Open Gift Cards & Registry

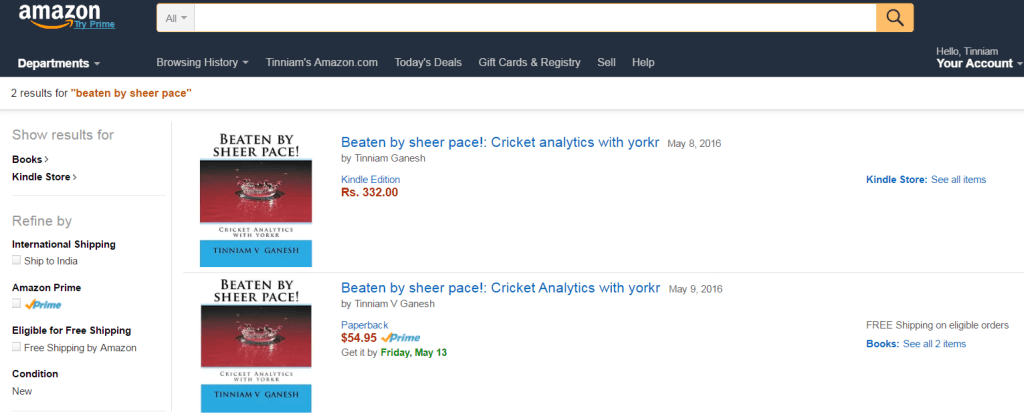coord(529,62)
